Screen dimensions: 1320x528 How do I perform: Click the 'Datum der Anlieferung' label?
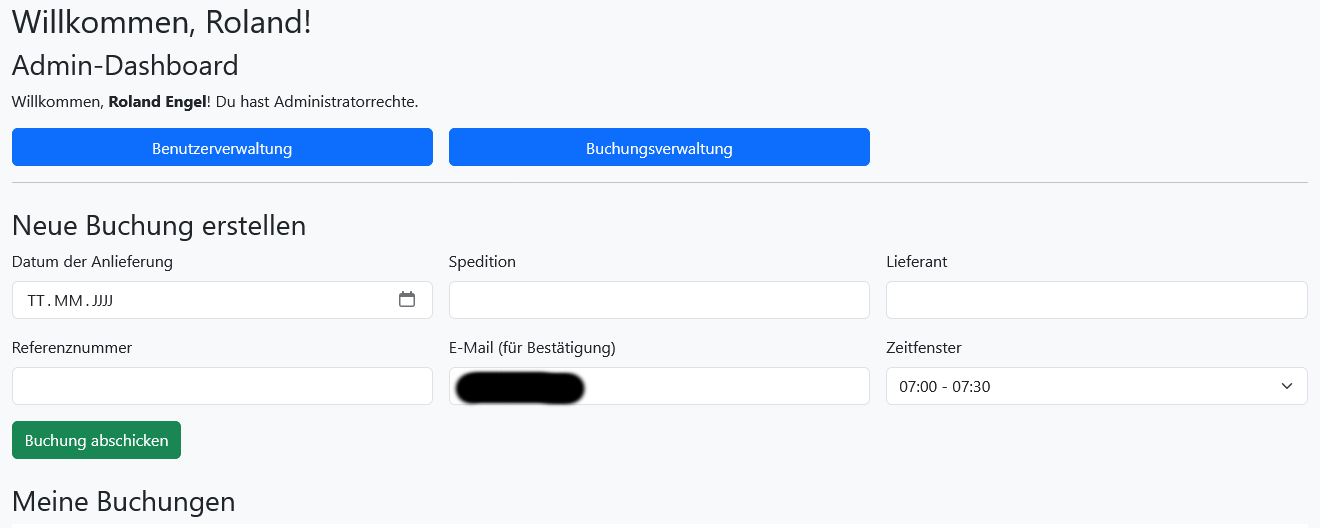pos(92,262)
